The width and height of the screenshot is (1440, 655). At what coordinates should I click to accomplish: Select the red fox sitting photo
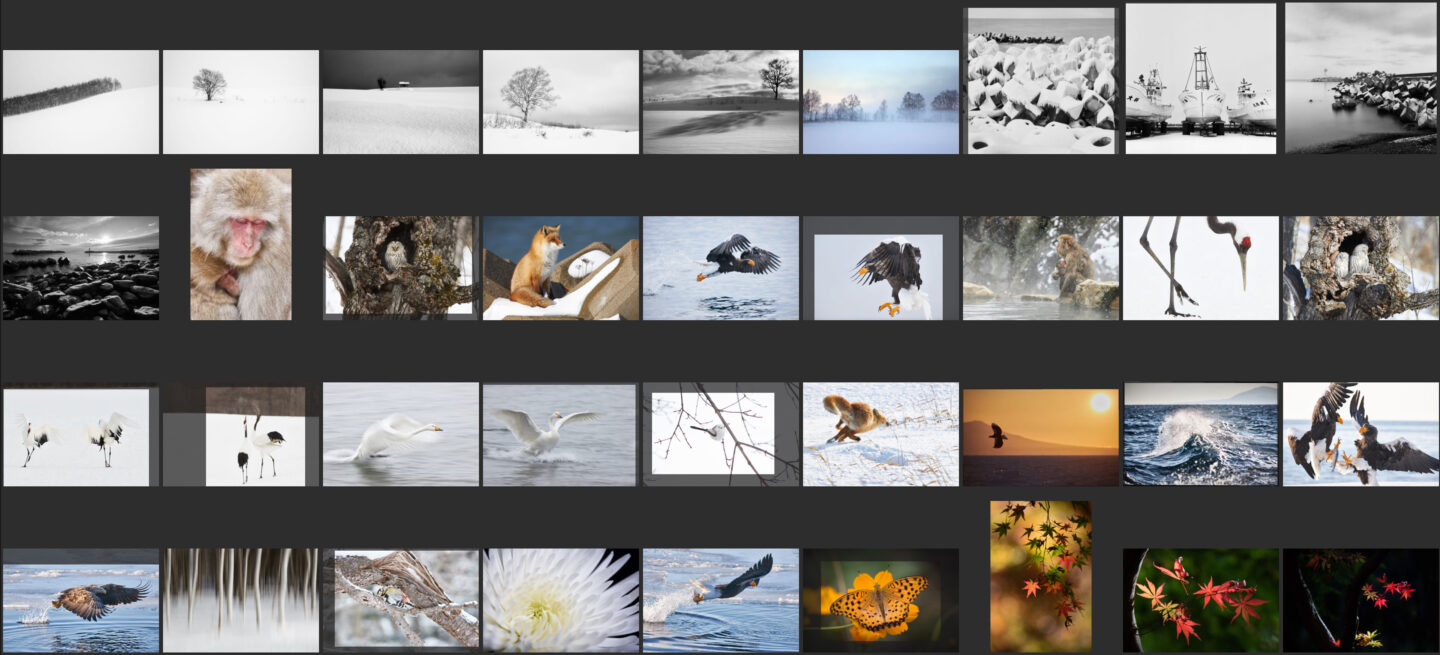560,268
